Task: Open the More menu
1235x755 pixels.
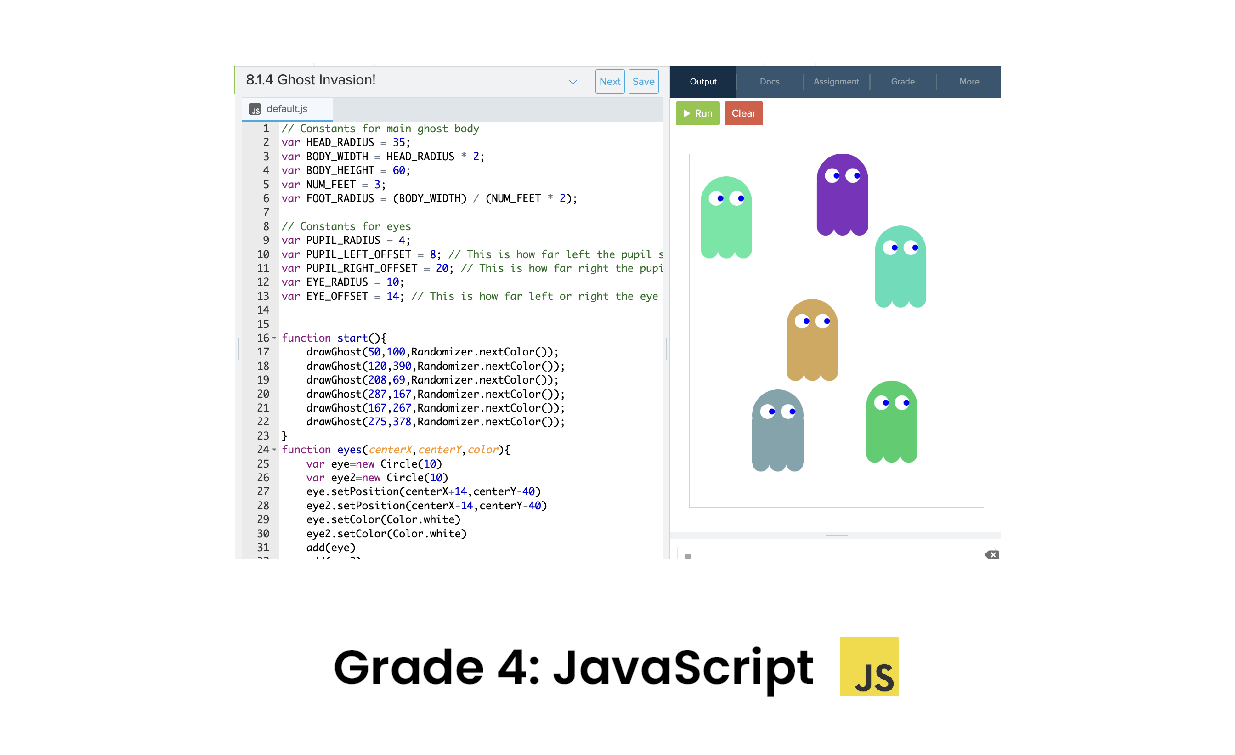Action: (x=968, y=81)
